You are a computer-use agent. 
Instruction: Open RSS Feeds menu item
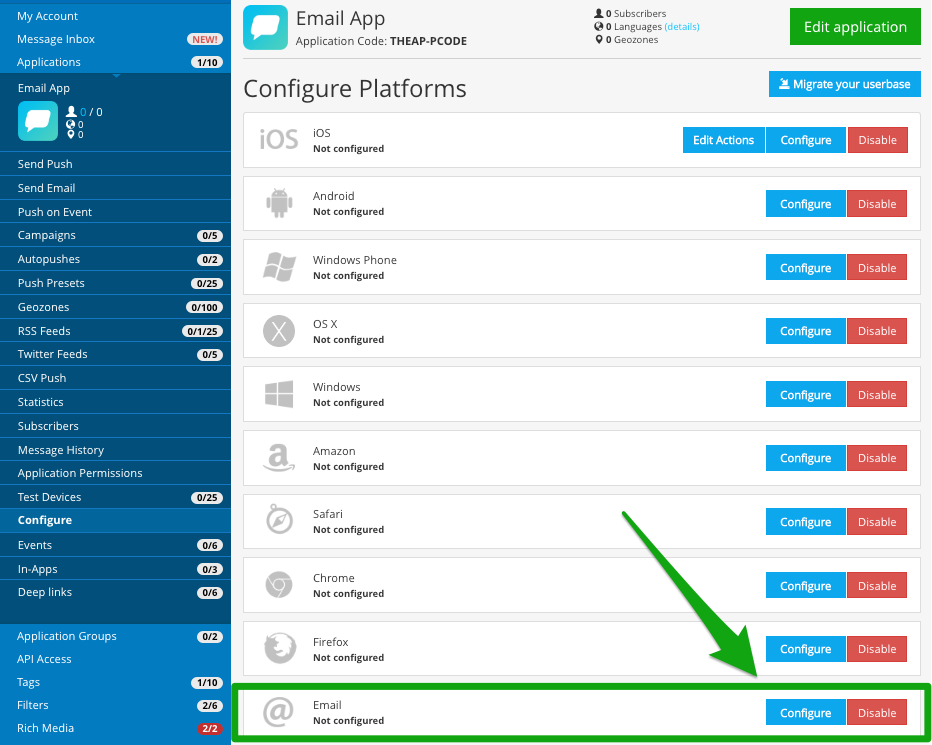(115, 331)
